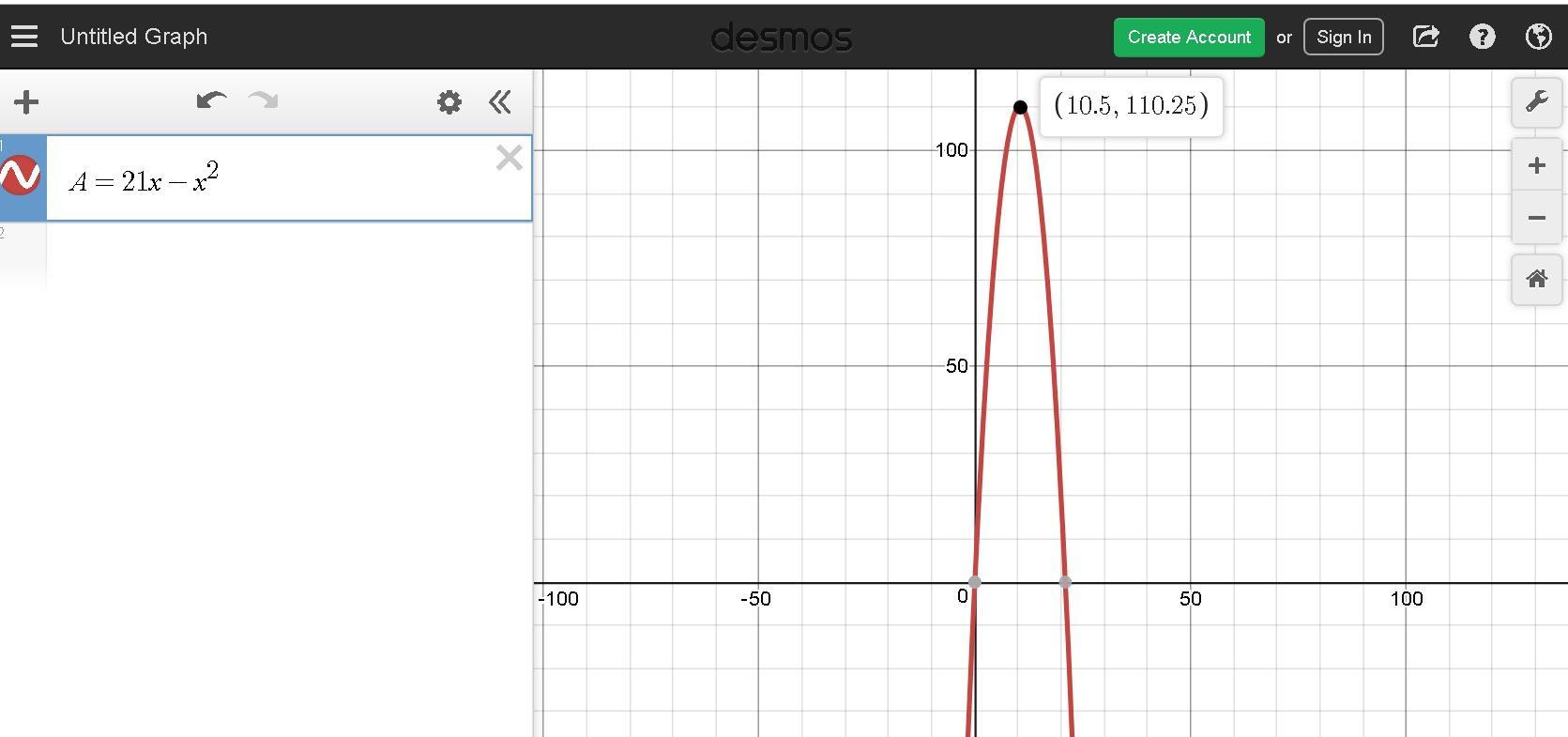
Task: Select the maximum point on the parabola
Action: [x=1020, y=107]
